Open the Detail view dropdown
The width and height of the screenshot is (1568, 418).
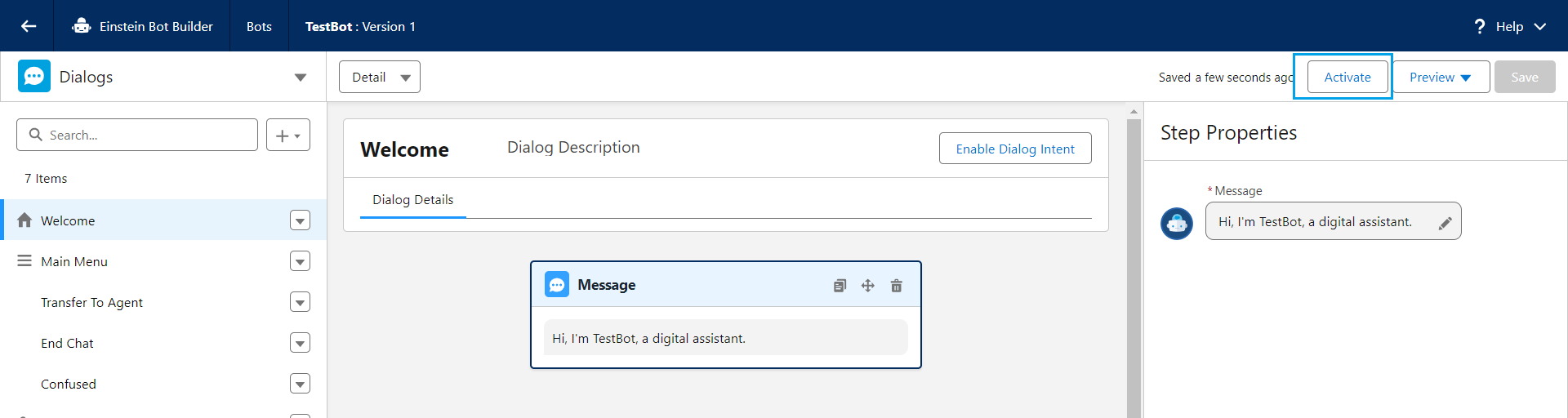coord(380,77)
